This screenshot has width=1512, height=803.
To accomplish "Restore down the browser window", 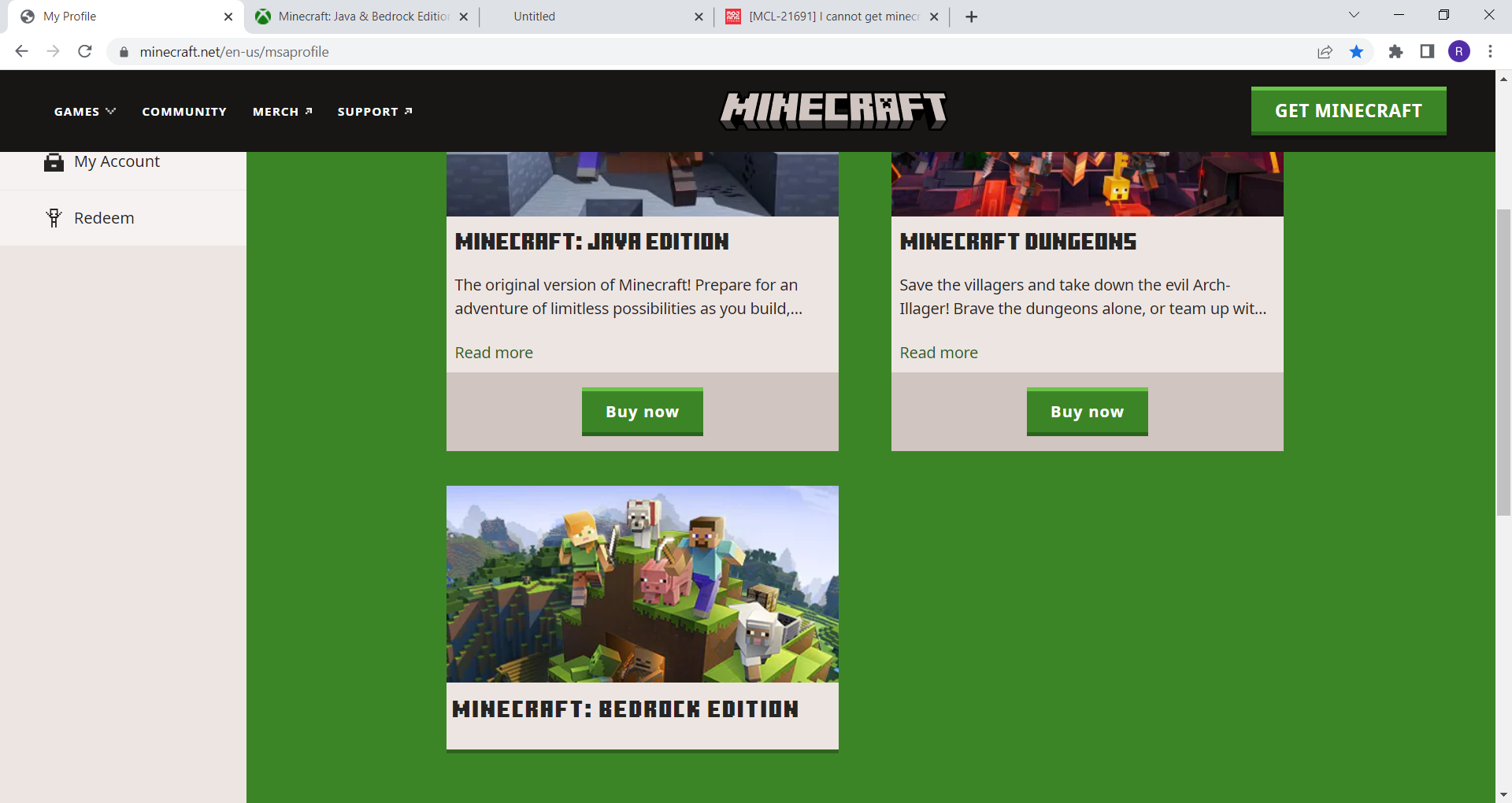I will [1443, 15].
